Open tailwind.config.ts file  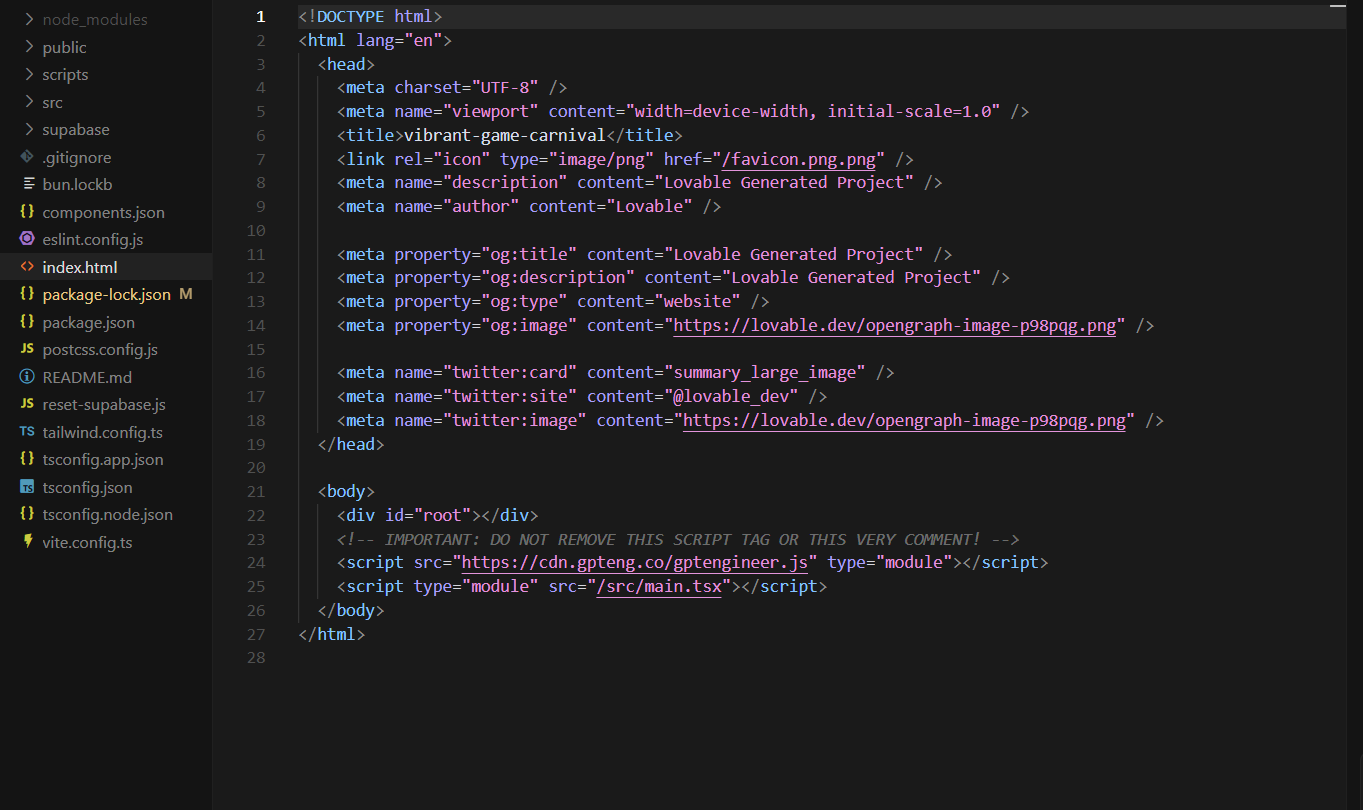(x=103, y=432)
